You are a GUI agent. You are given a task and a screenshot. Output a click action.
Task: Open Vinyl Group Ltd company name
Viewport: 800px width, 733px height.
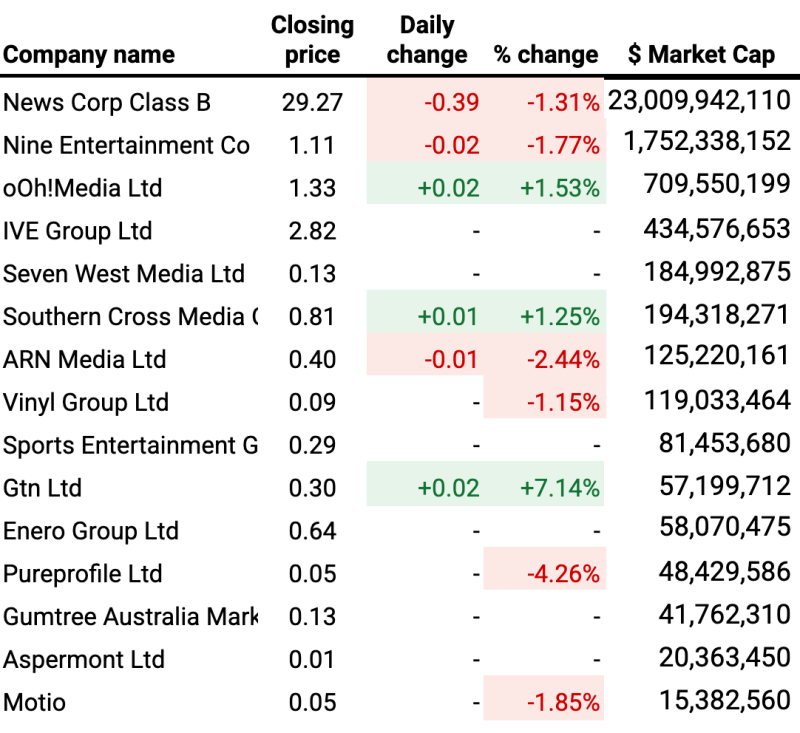click(x=86, y=402)
